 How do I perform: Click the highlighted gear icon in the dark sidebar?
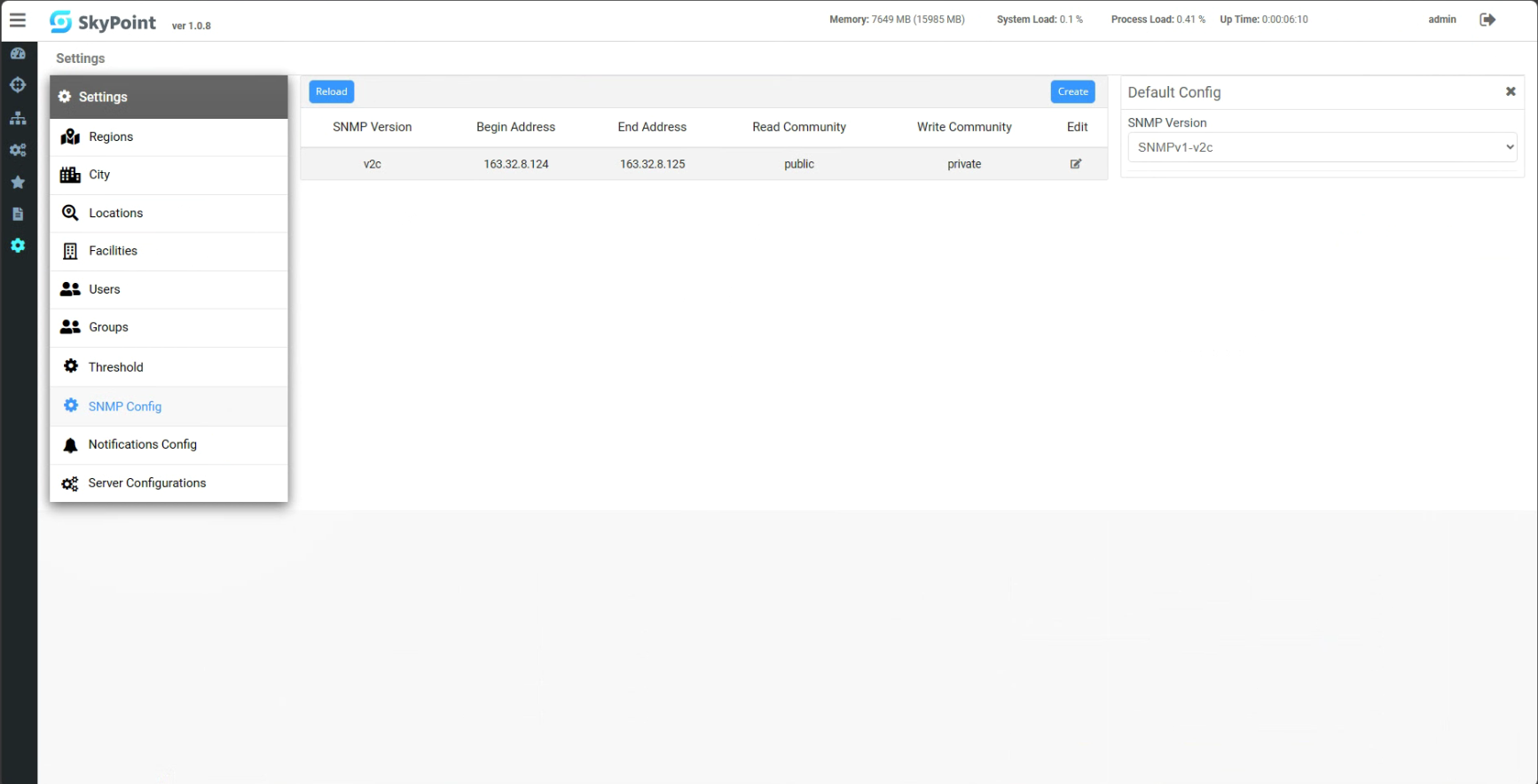(x=18, y=246)
